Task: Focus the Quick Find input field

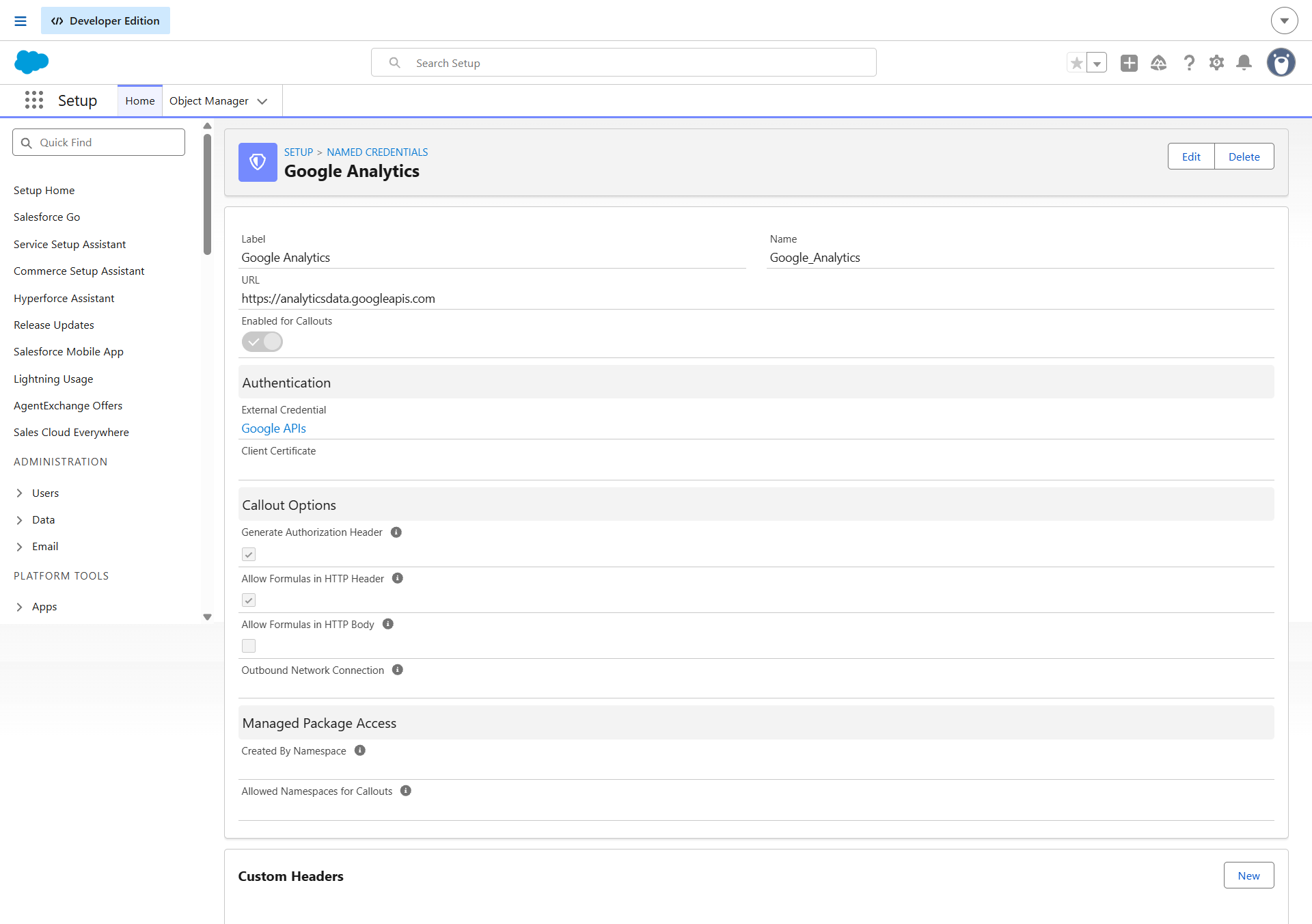Action: (99, 143)
